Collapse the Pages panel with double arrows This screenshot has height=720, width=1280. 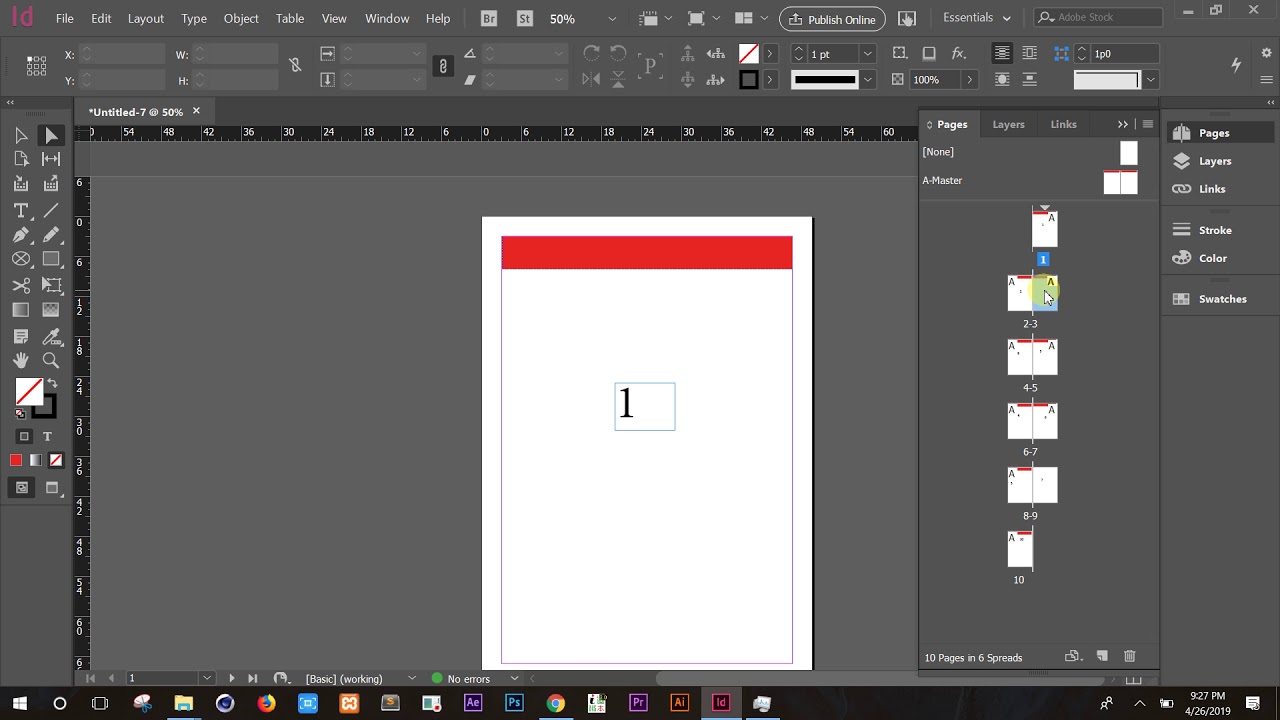pyautogui.click(x=1123, y=124)
